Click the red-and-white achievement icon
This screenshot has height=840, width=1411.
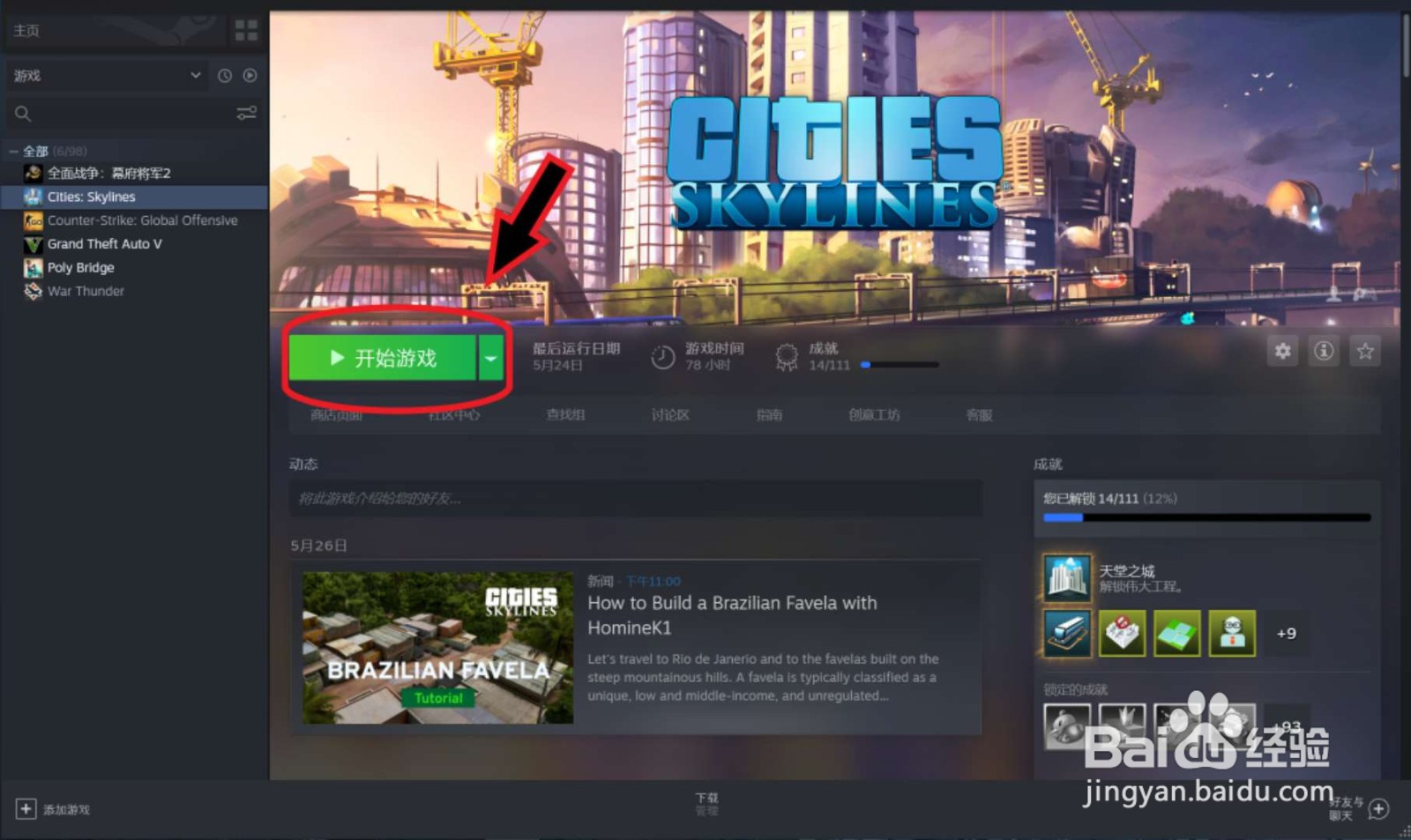point(1122,633)
